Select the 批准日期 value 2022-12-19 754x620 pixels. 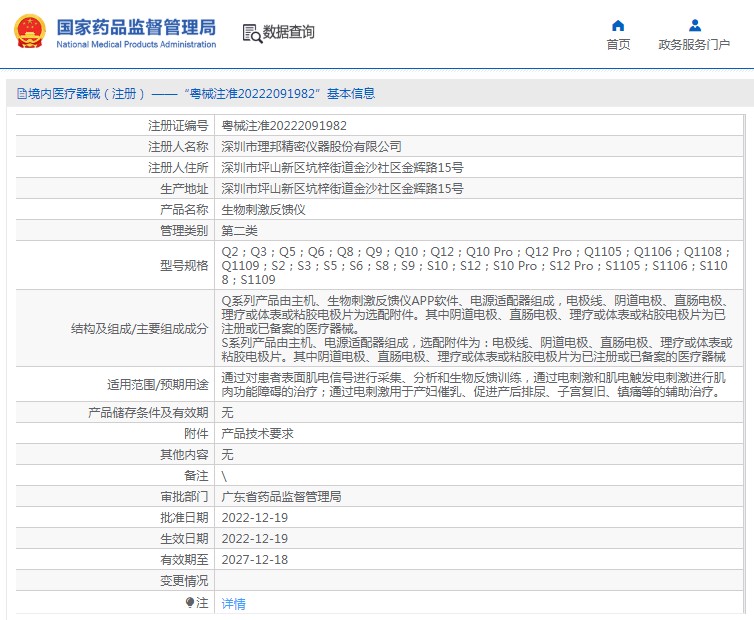point(254,518)
